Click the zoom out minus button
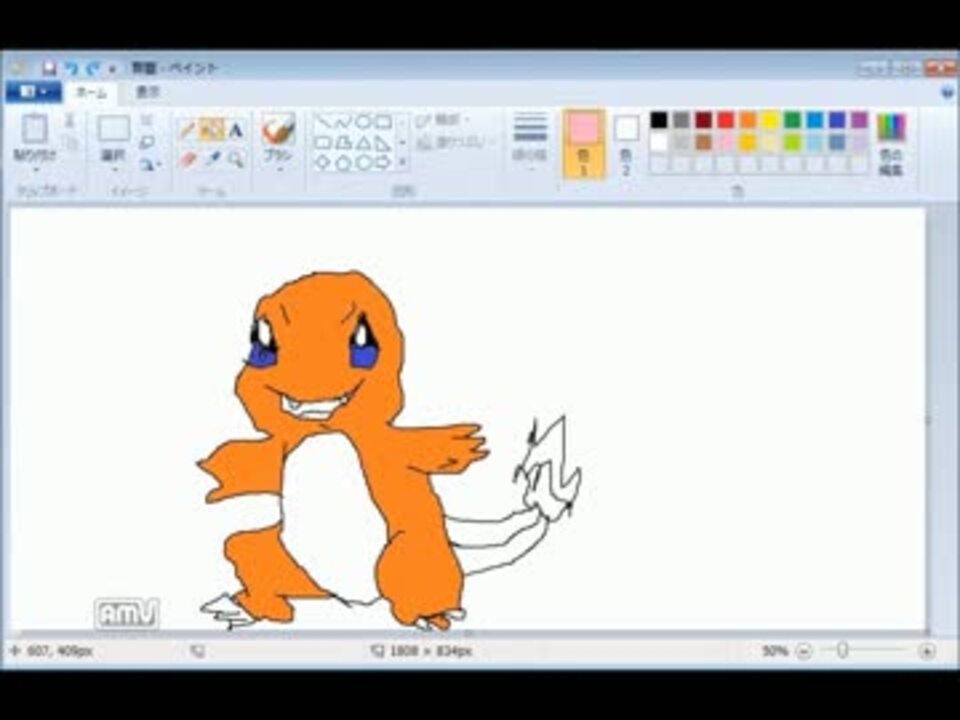Screen dimensions: 960x720 (x=804, y=651)
